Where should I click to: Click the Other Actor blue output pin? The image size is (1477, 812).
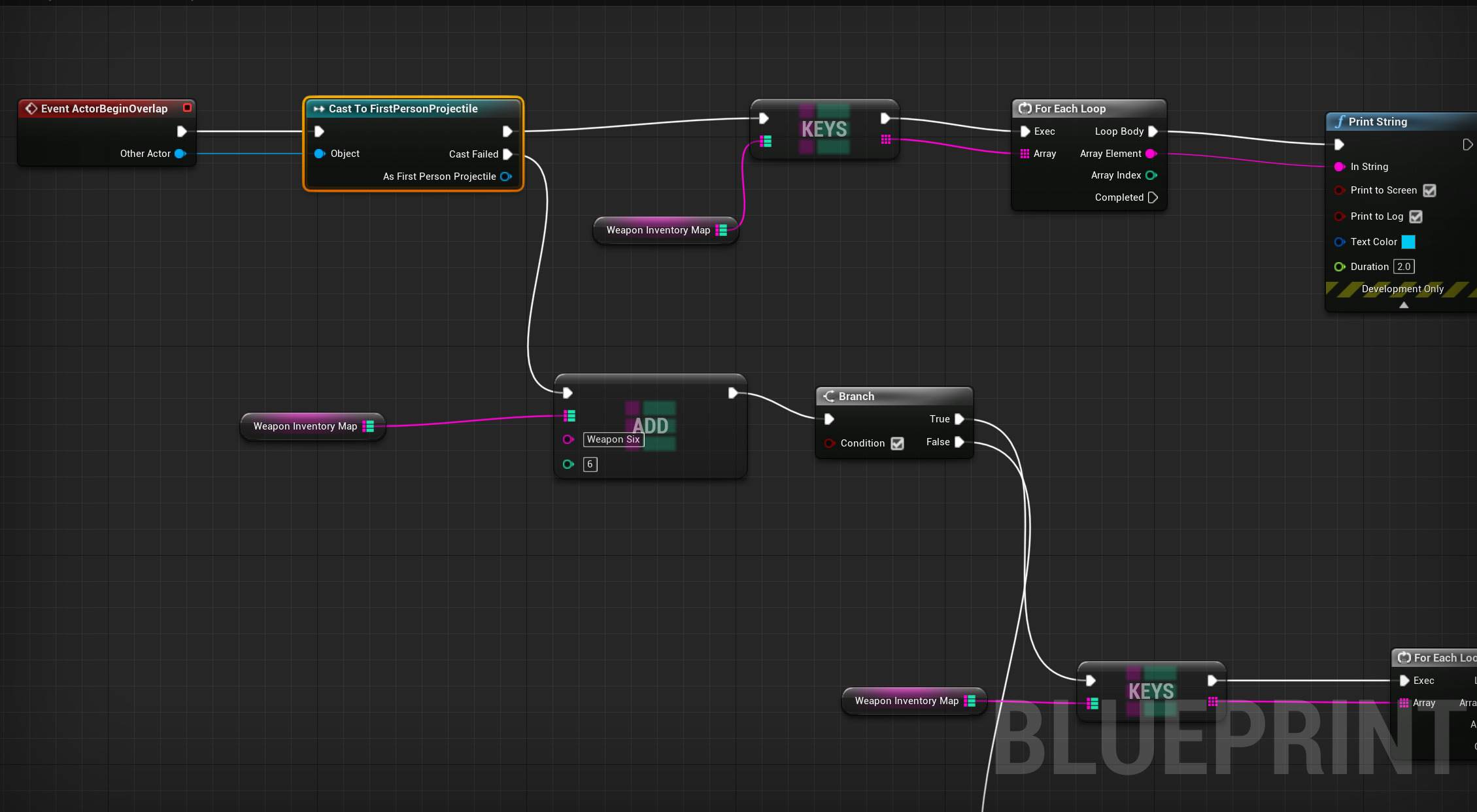[180, 154]
